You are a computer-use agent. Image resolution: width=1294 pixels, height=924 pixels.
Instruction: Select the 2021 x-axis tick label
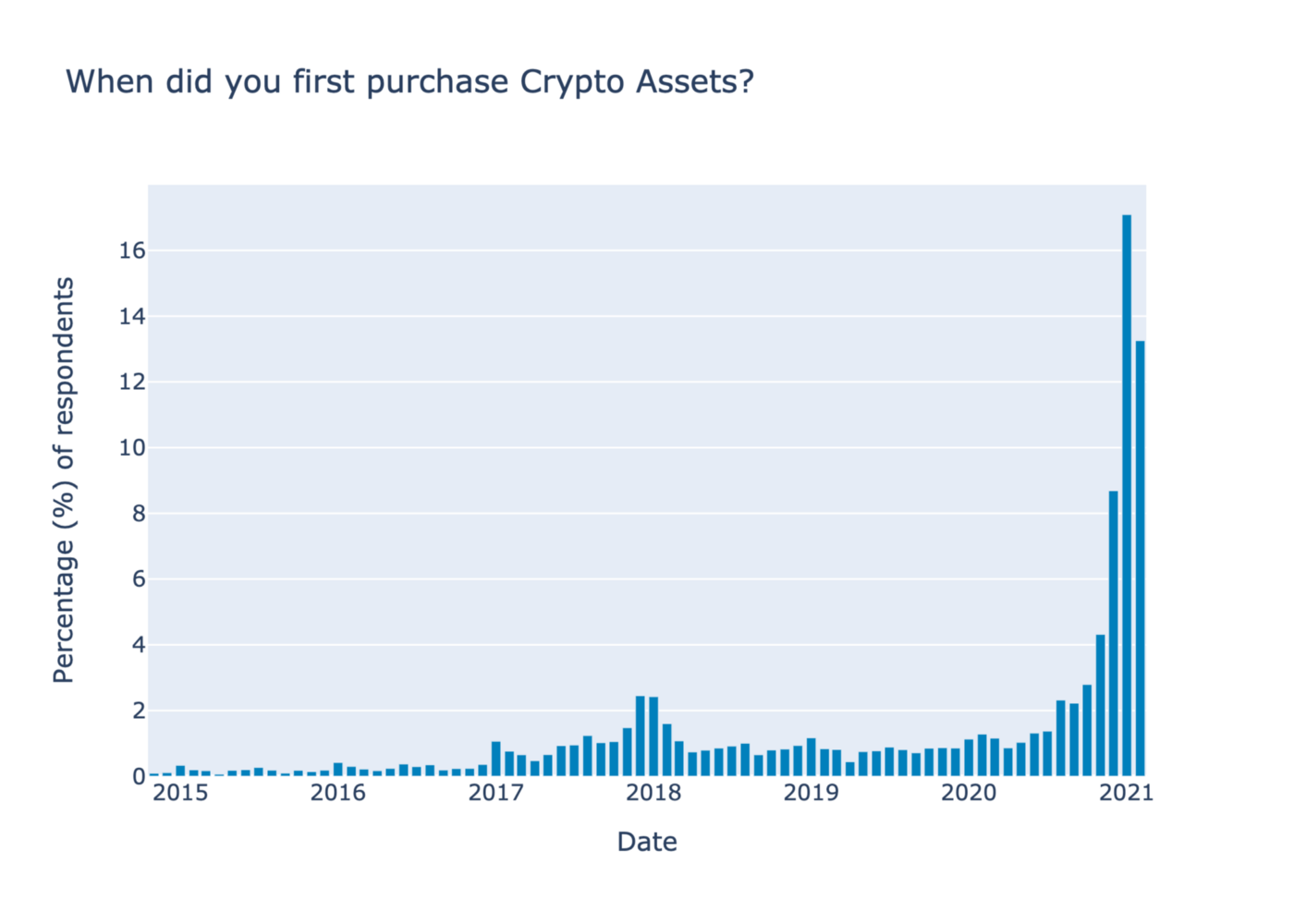1126,793
